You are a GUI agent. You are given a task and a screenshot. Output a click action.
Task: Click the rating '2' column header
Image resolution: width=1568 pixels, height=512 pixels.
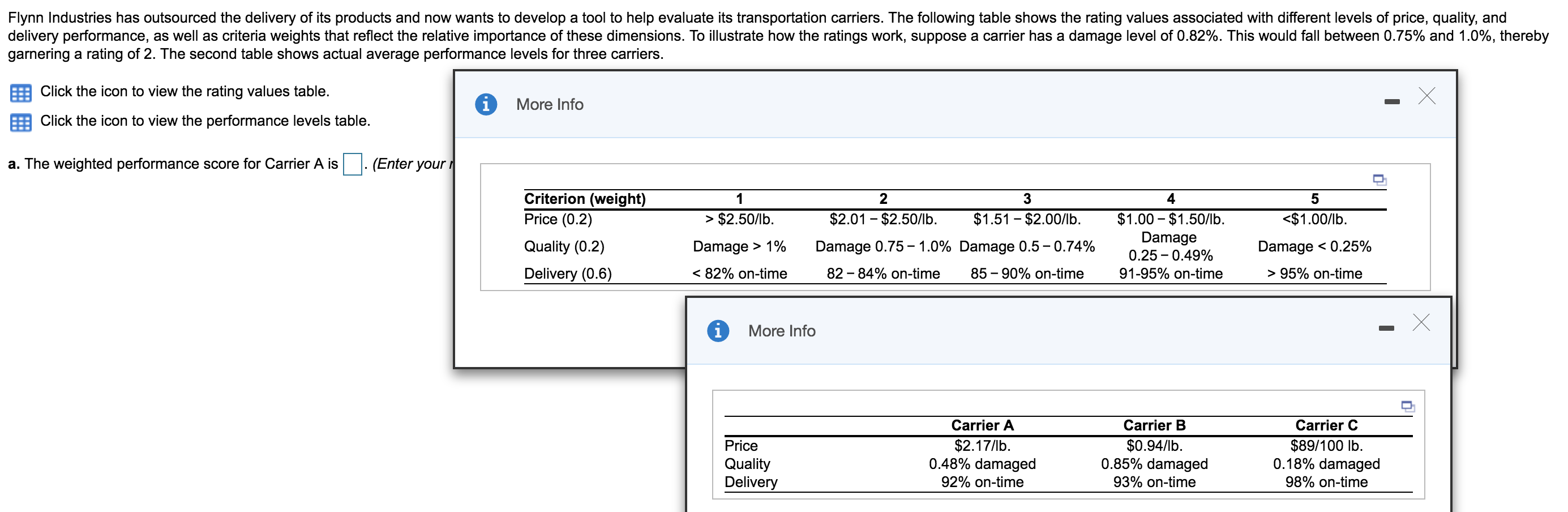pos(883,199)
